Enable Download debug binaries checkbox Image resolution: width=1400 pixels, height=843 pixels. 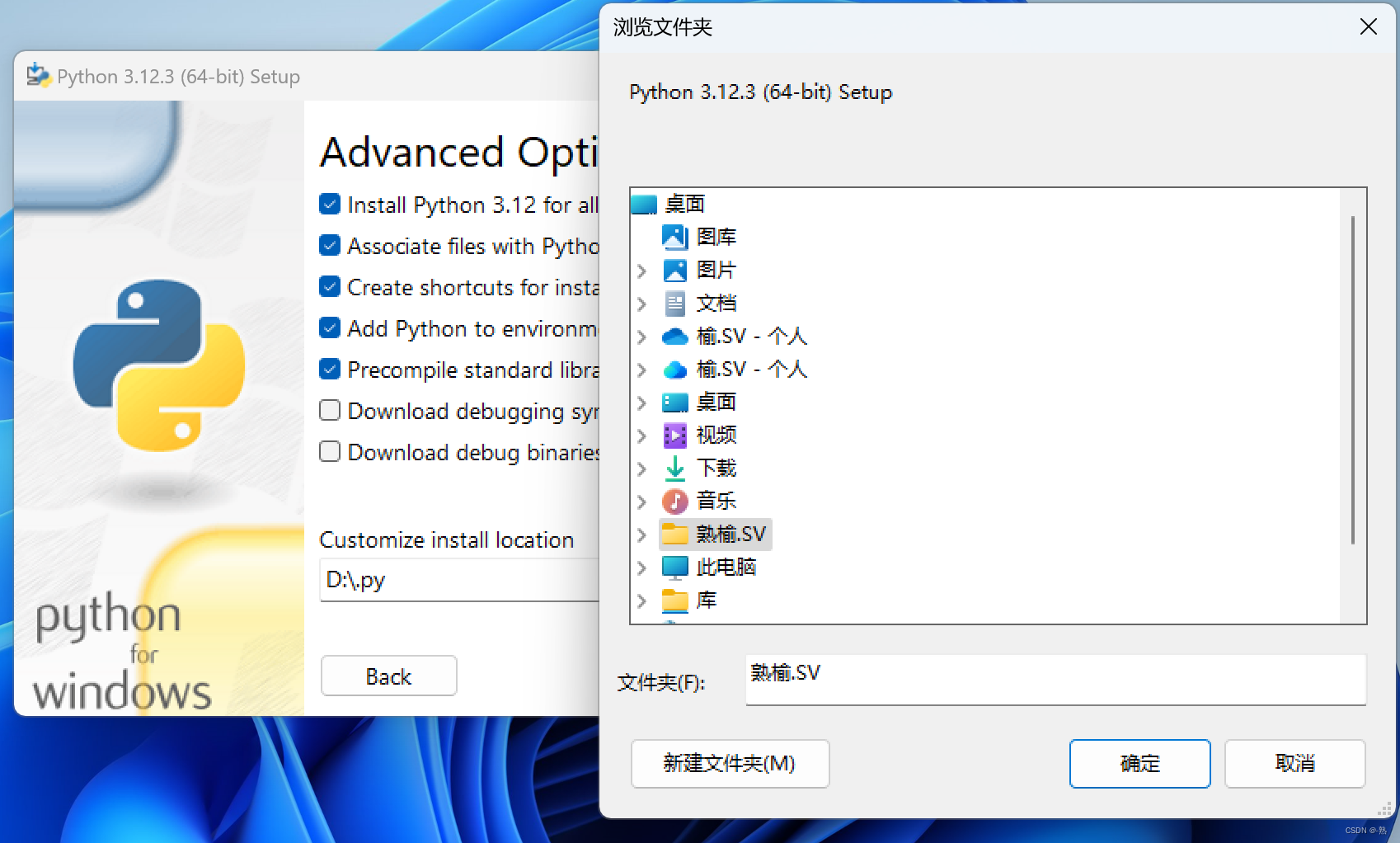pyautogui.click(x=330, y=452)
